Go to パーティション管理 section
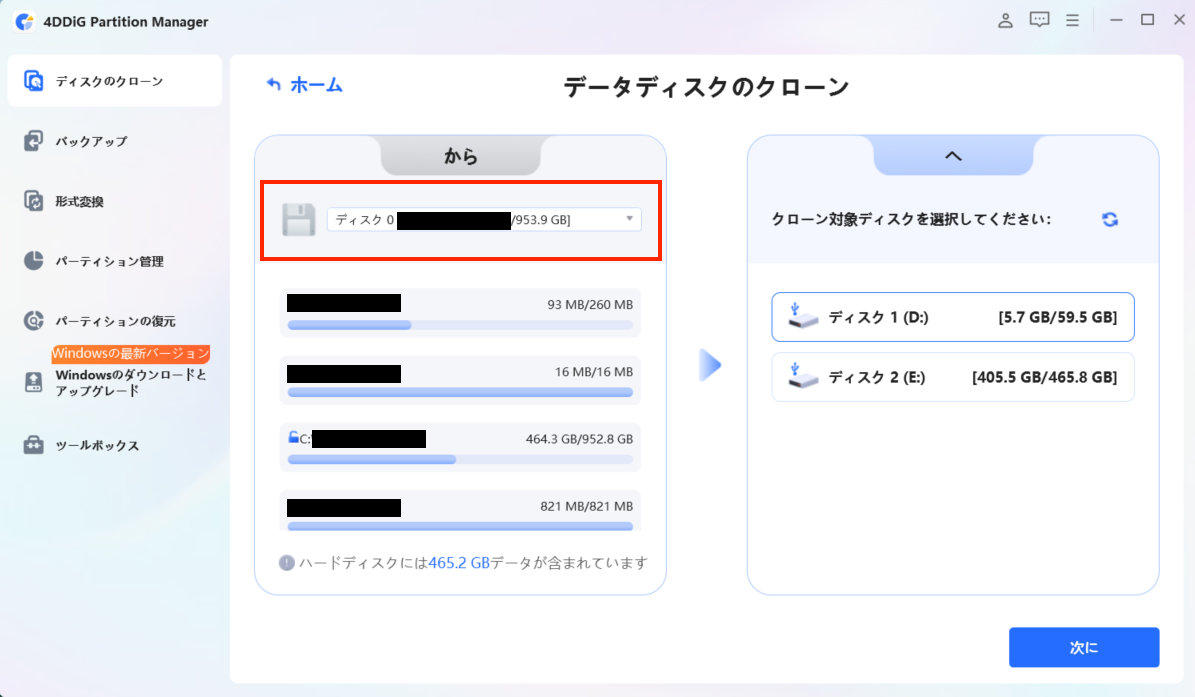Screen dimensions: 1195x697 pos(109,261)
